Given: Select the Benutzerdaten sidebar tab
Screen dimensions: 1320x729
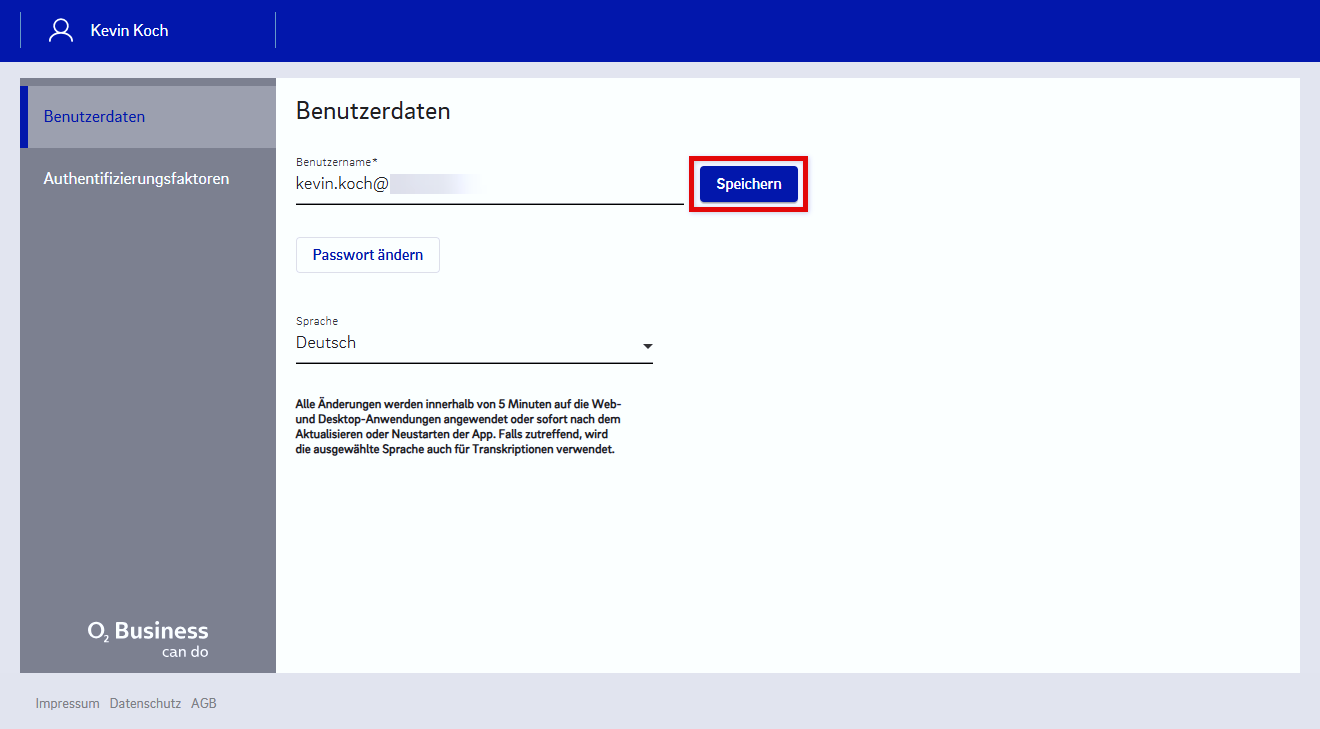Looking at the screenshot, I should pos(94,117).
